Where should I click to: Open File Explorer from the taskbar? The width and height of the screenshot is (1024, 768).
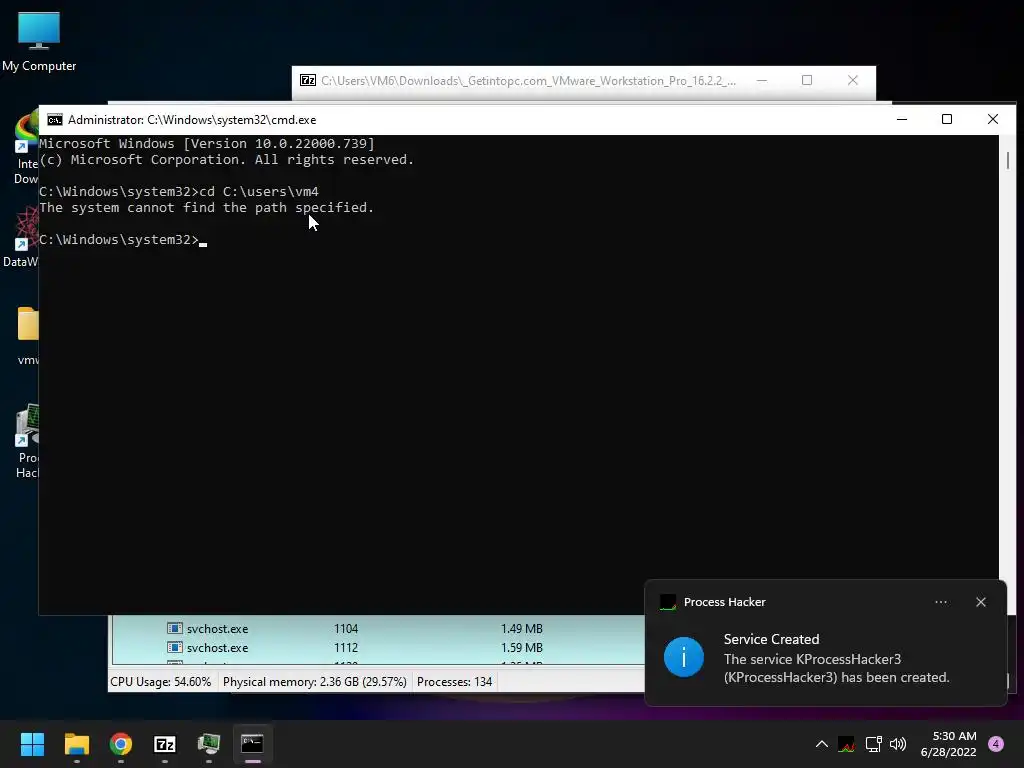click(76, 744)
